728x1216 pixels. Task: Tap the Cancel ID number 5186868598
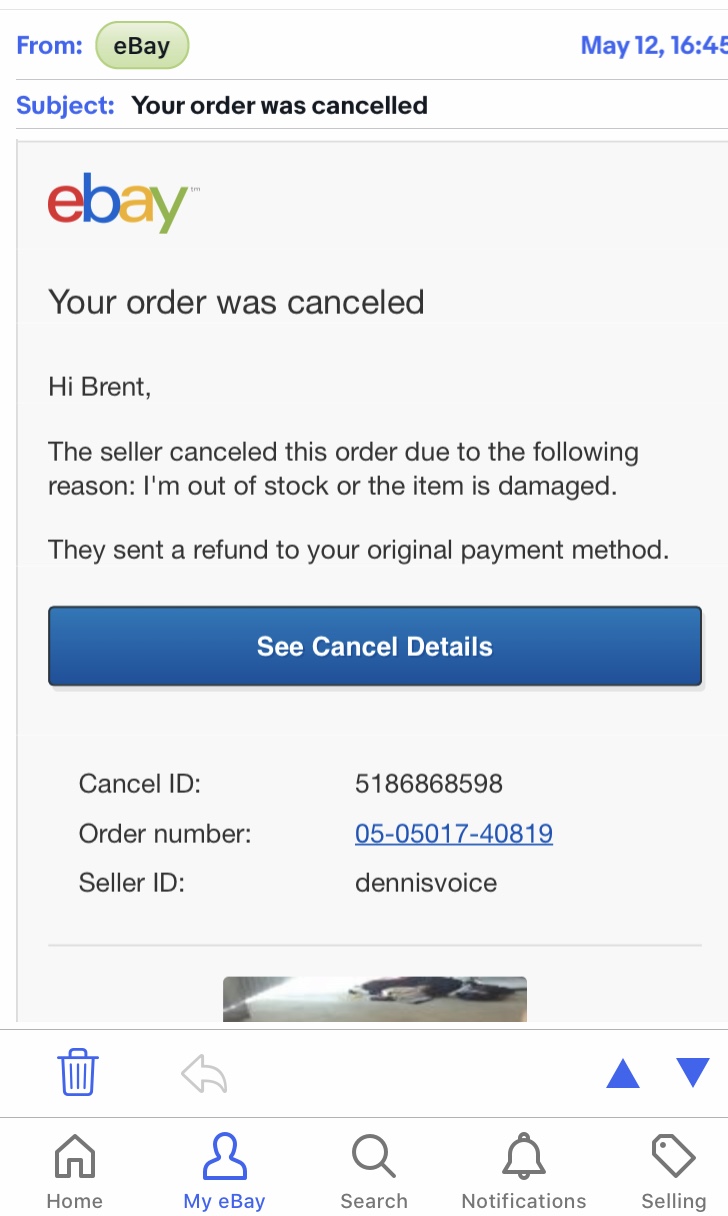point(429,784)
